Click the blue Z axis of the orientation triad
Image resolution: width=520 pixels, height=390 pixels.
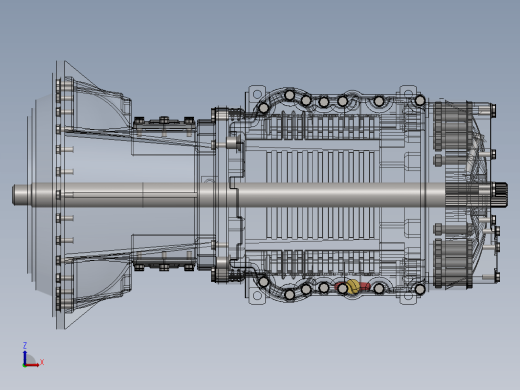25,357
